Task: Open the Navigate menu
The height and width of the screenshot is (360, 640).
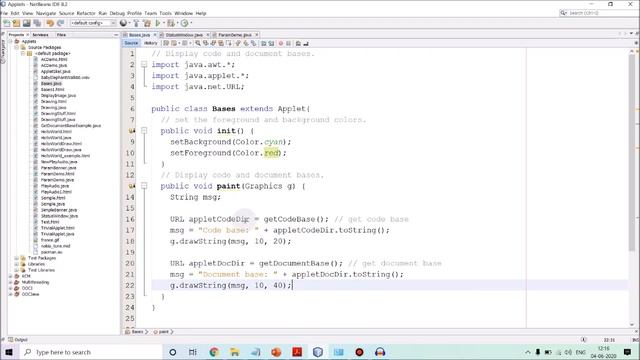Action: pyautogui.click(x=46, y=13)
